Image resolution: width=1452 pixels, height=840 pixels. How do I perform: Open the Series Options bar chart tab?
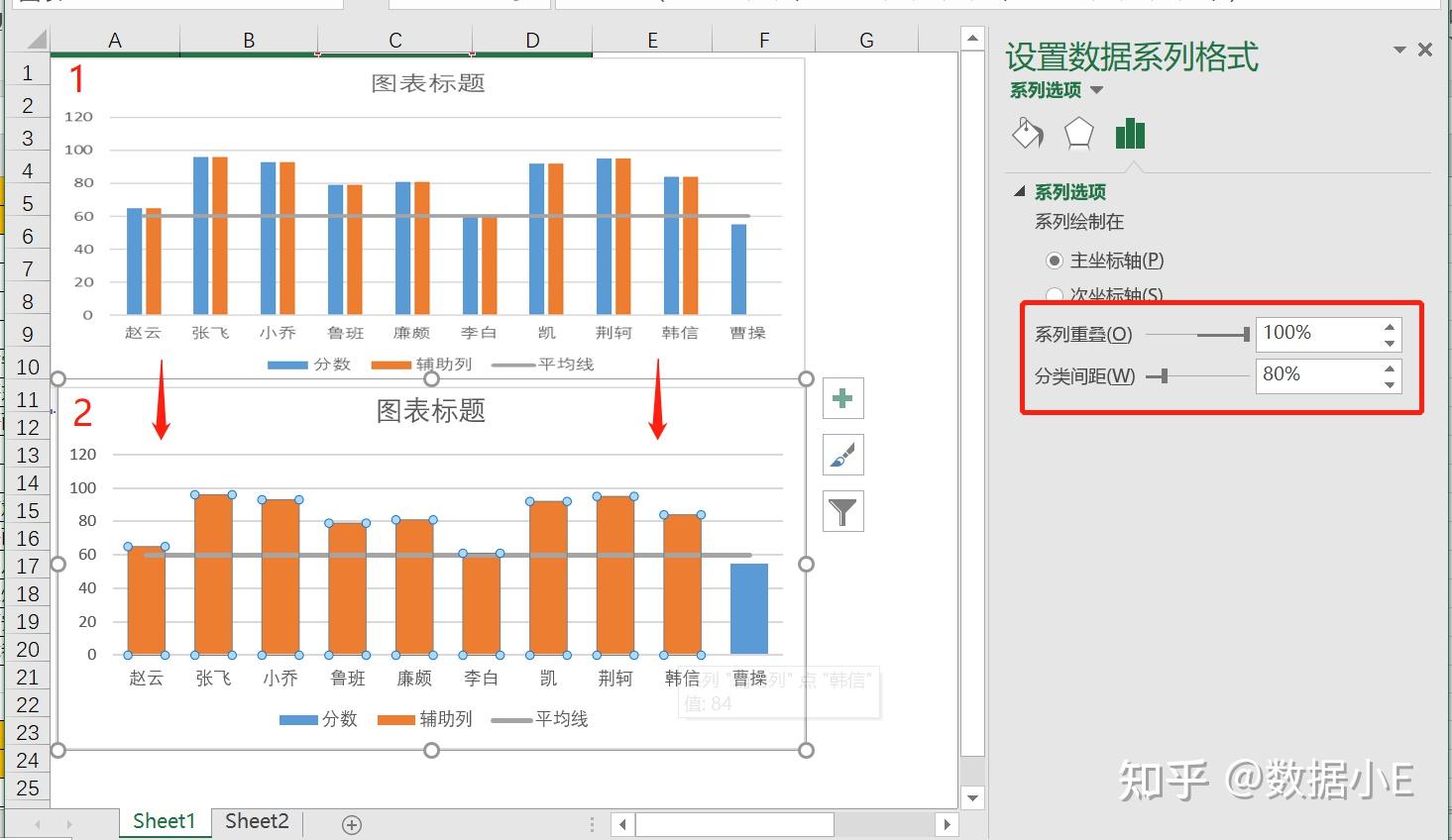[x=1130, y=133]
